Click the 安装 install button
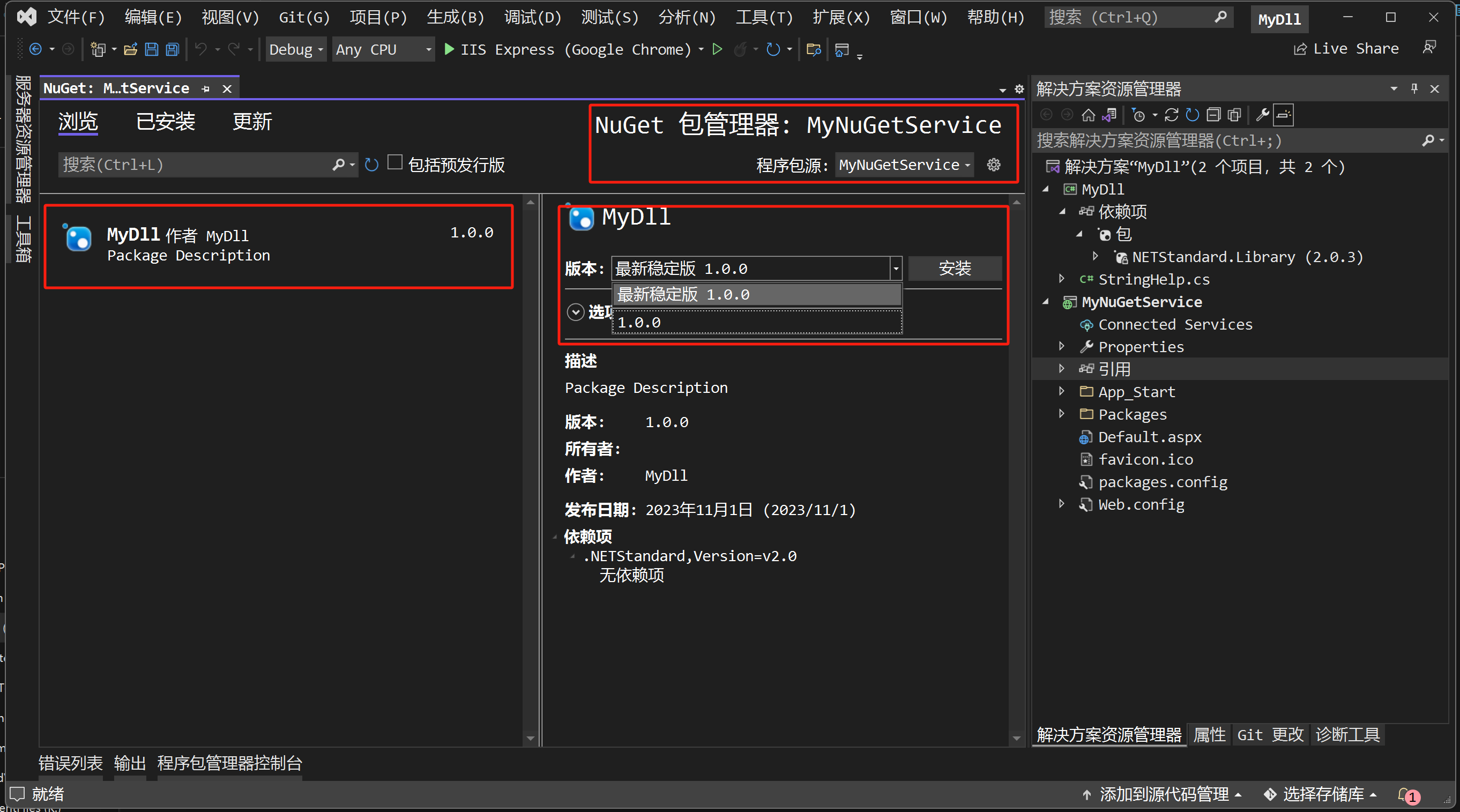Screen dimensions: 1460x812 (x=955, y=269)
